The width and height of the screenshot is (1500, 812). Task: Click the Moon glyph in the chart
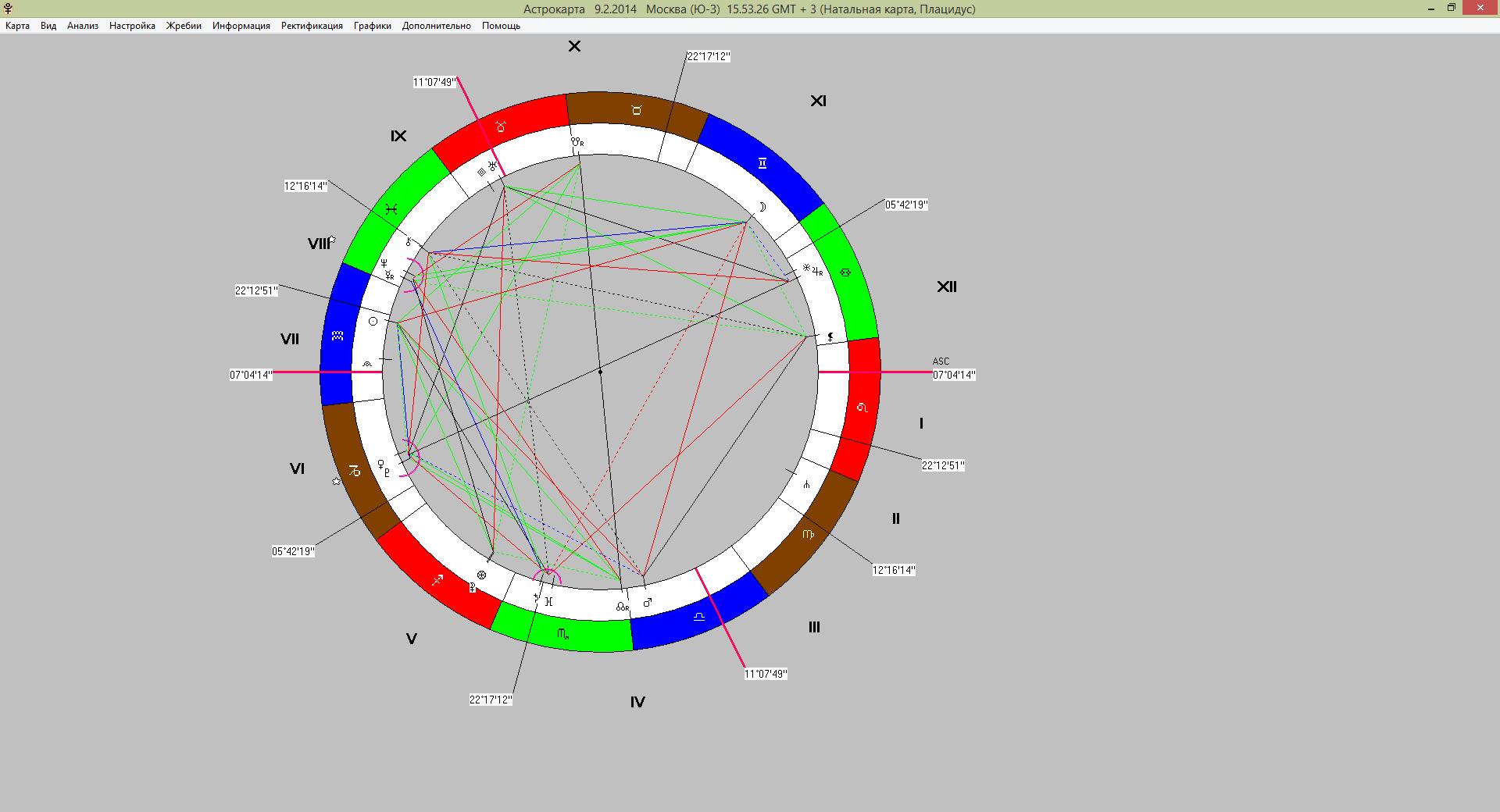(762, 207)
